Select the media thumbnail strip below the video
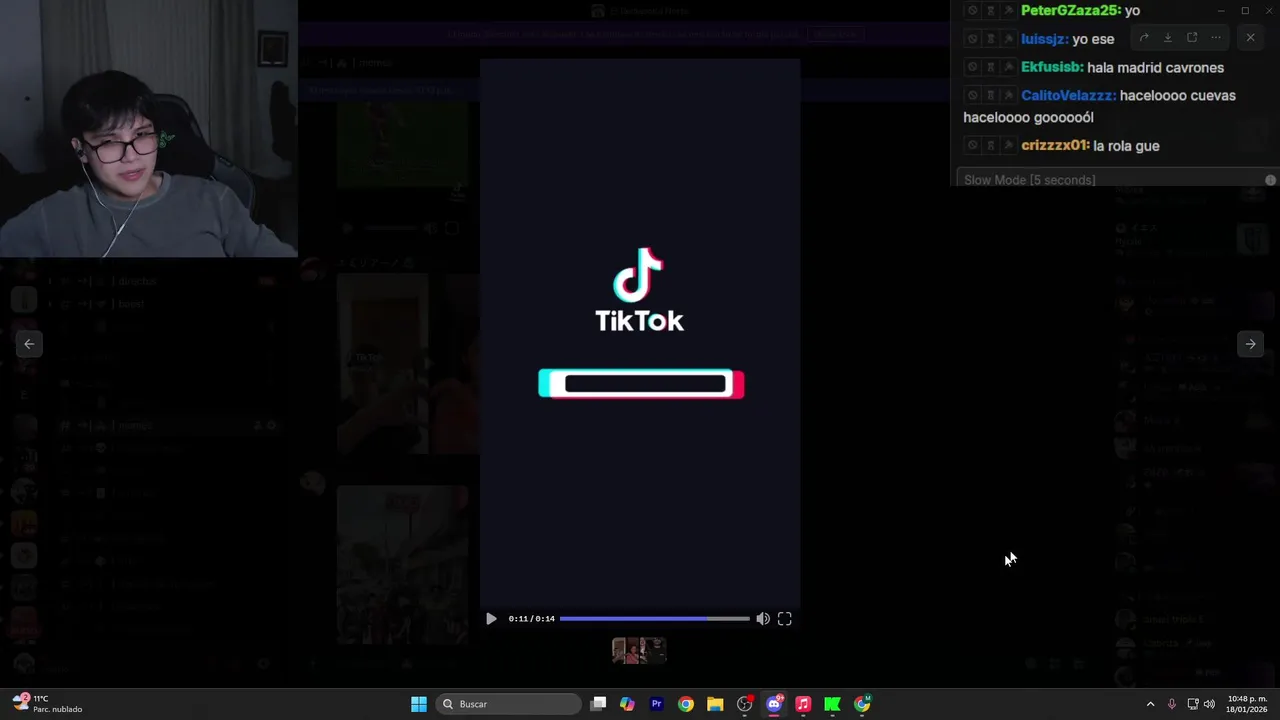The image size is (1280, 720). (639, 650)
